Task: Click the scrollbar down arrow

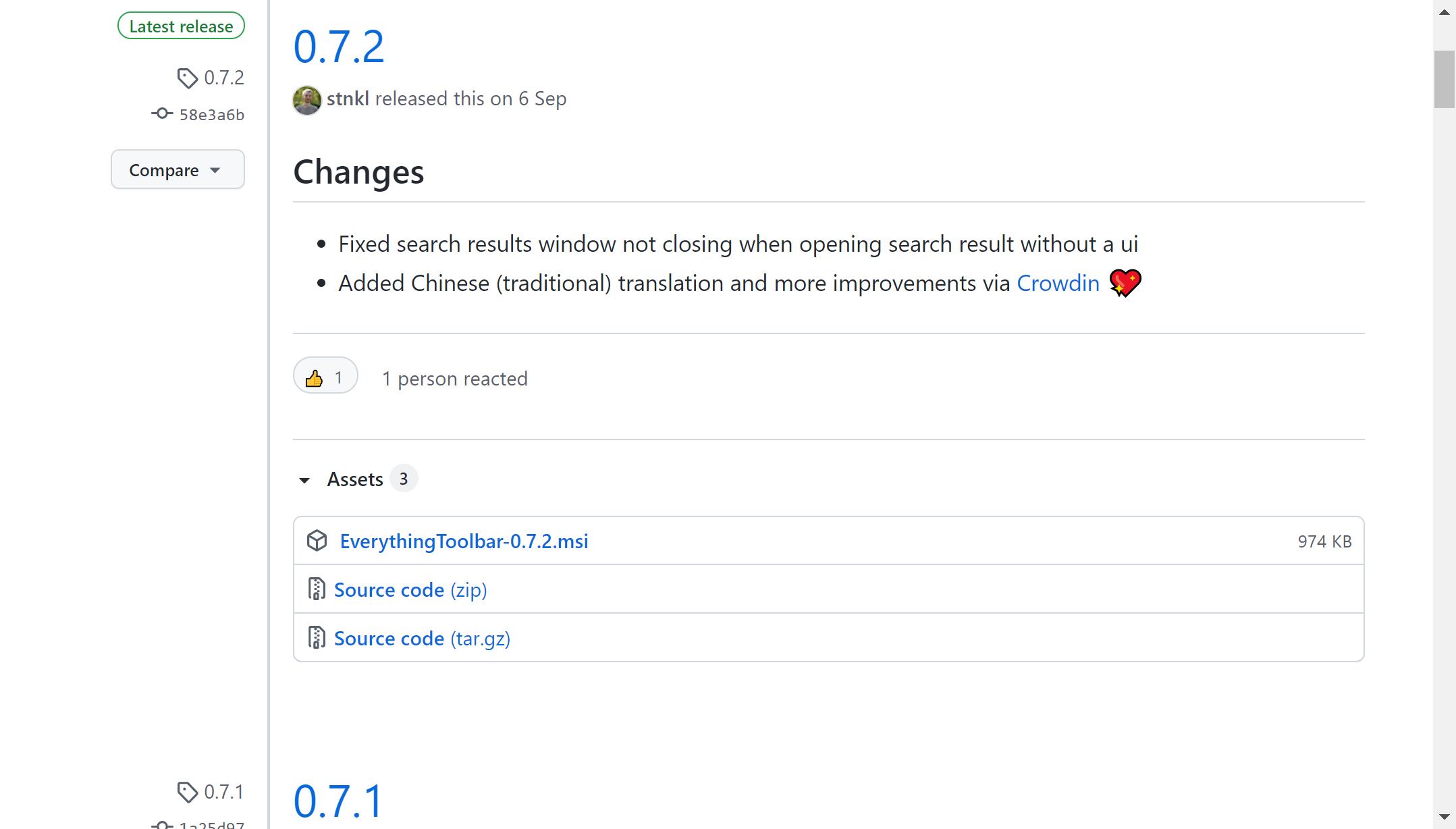Action: tap(1444, 817)
